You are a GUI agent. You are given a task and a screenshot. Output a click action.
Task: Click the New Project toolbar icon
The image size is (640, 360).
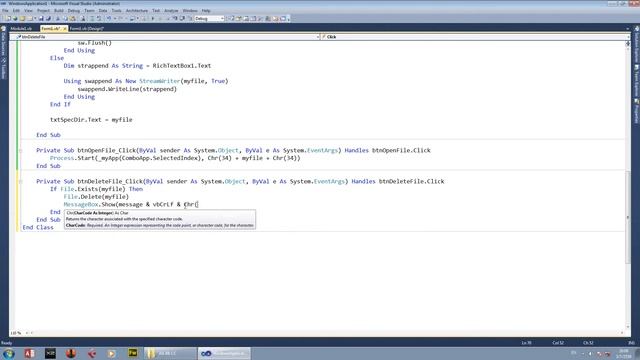tap(9, 18)
